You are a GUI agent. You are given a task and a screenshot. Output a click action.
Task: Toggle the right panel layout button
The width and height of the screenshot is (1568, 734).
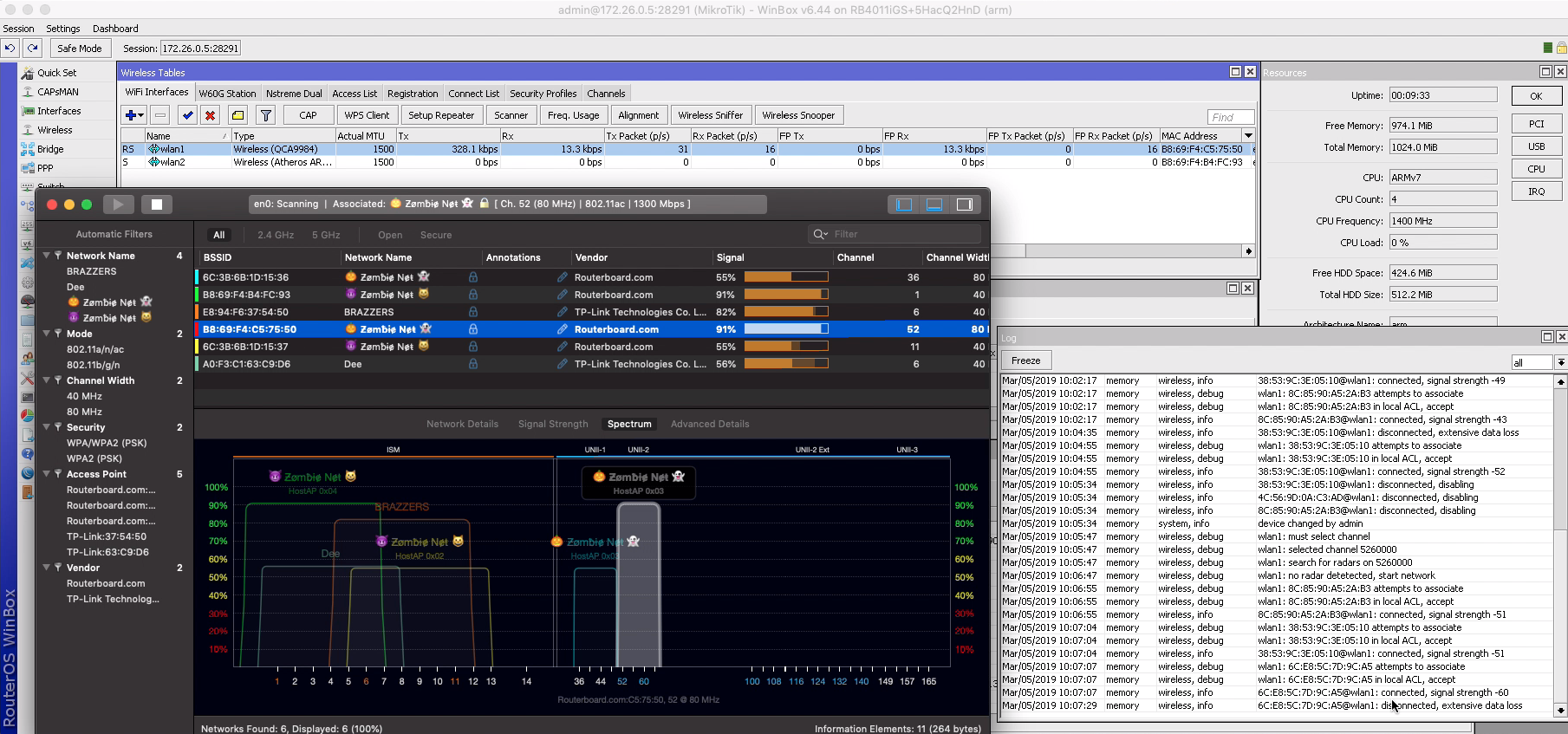tap(965, 205)
